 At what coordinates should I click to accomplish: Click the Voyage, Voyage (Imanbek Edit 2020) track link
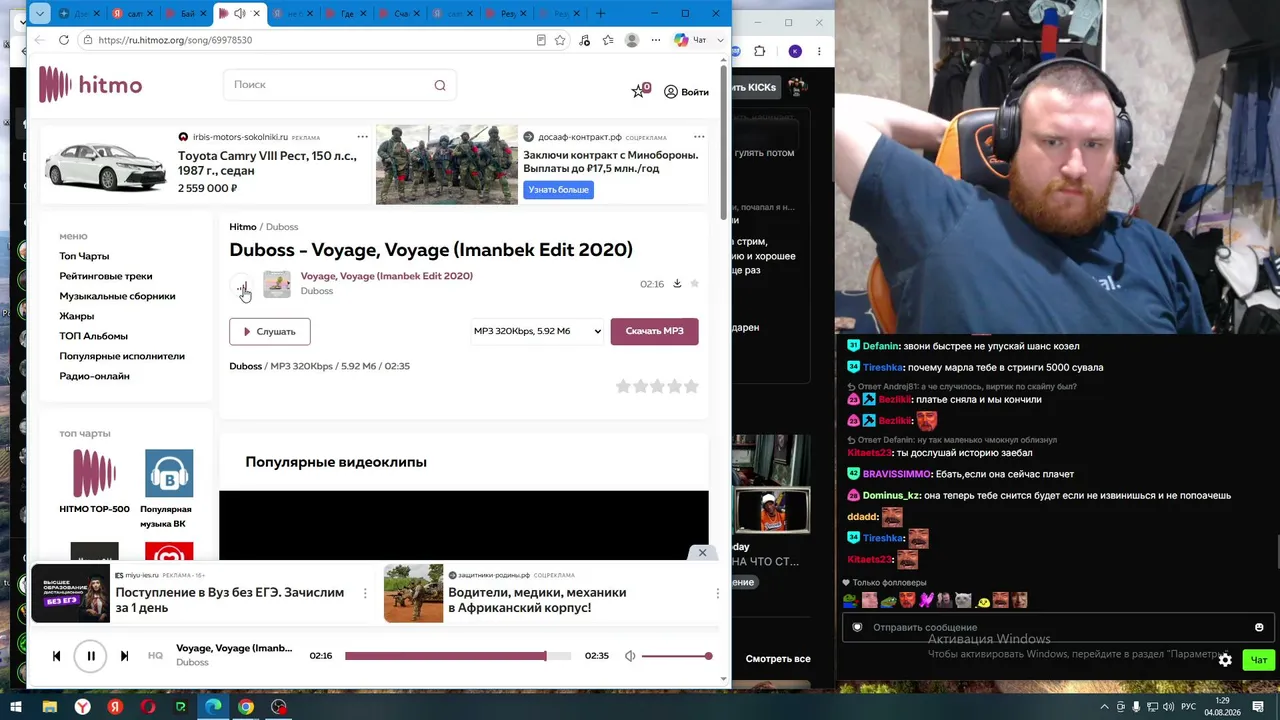[387, 276]
